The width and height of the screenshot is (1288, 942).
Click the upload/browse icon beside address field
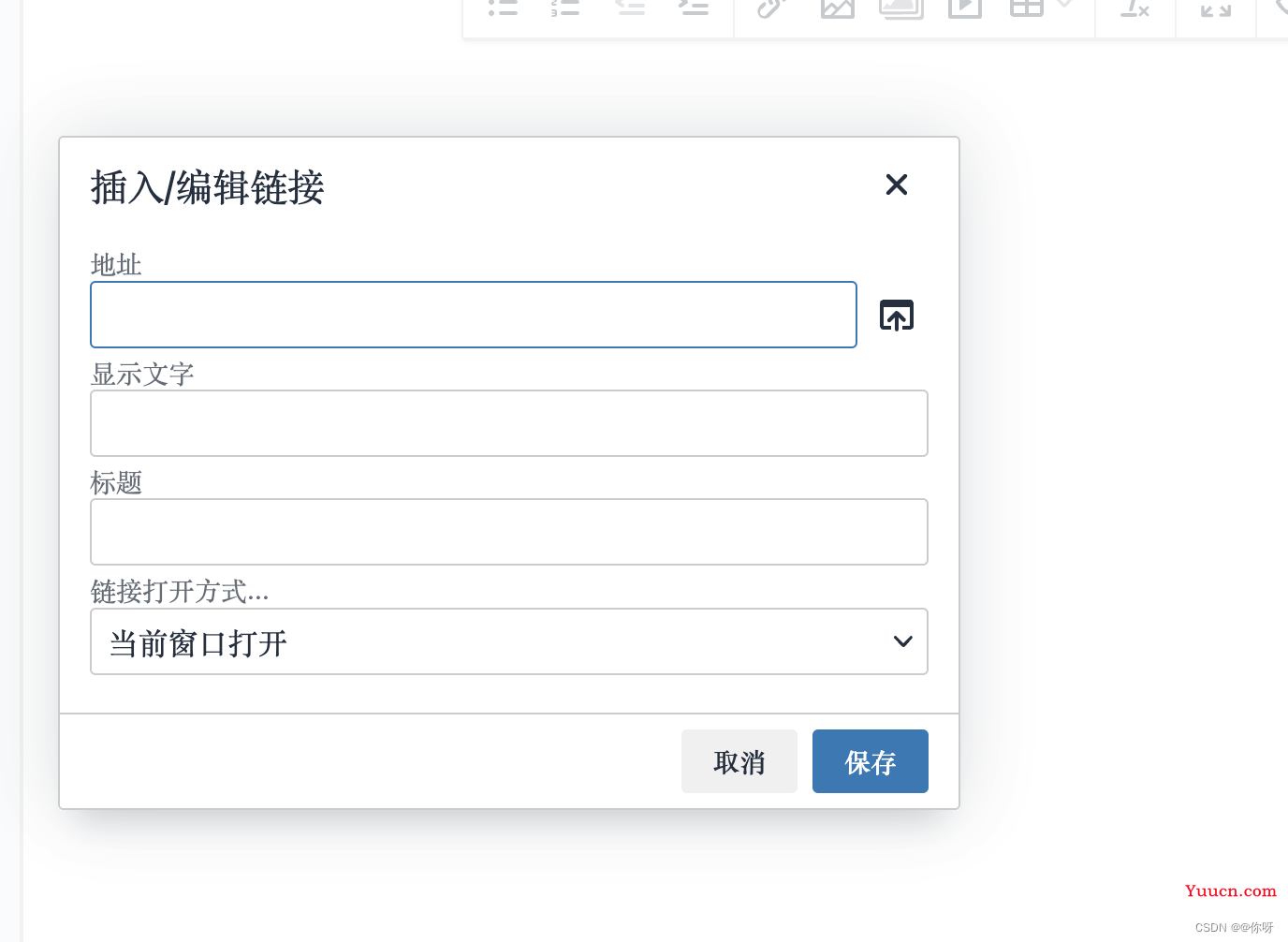[x=897, y=316]
